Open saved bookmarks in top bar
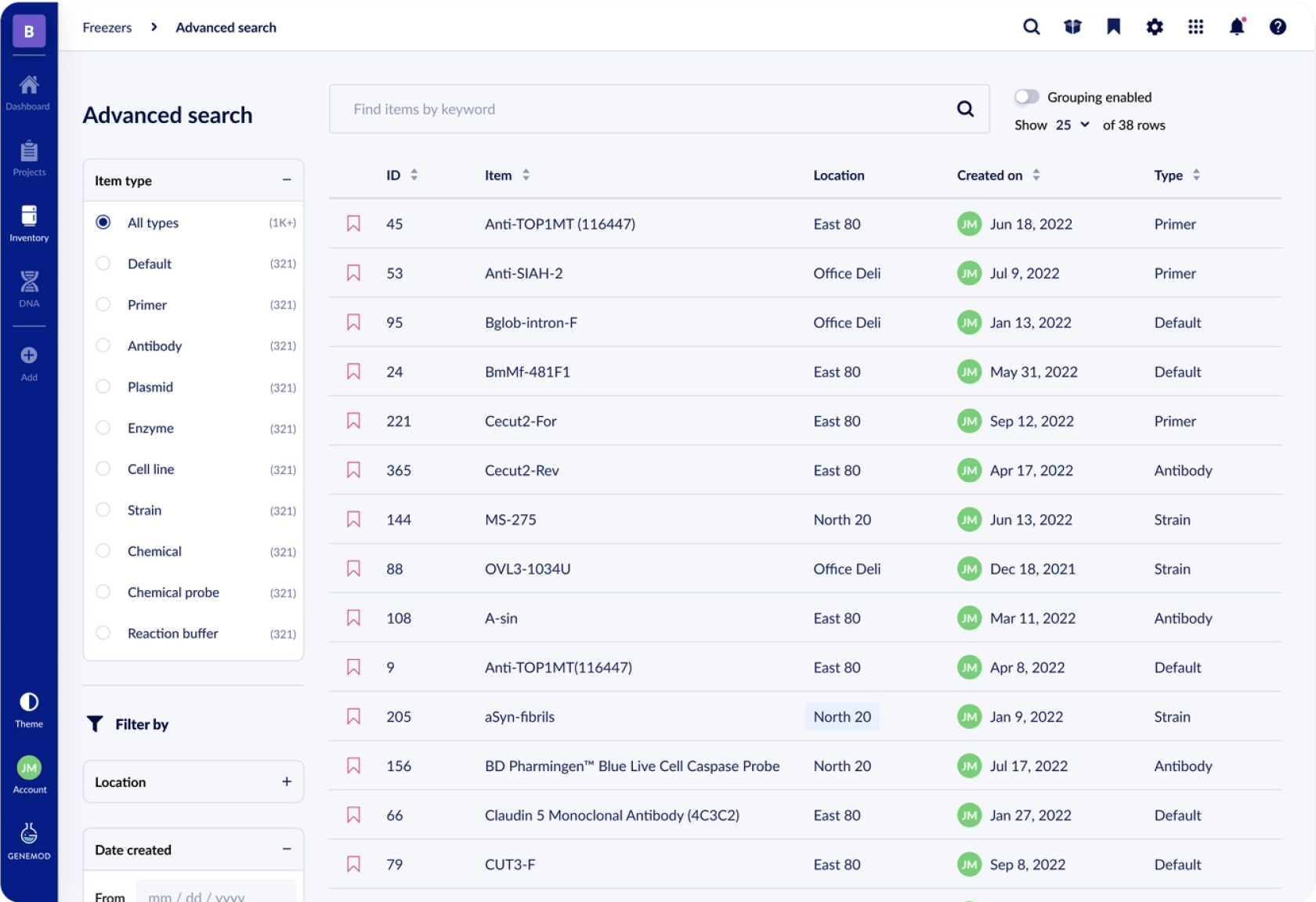Viewport: 1316px width, 902px height. pyautogui.click(x=1113, y=27)
